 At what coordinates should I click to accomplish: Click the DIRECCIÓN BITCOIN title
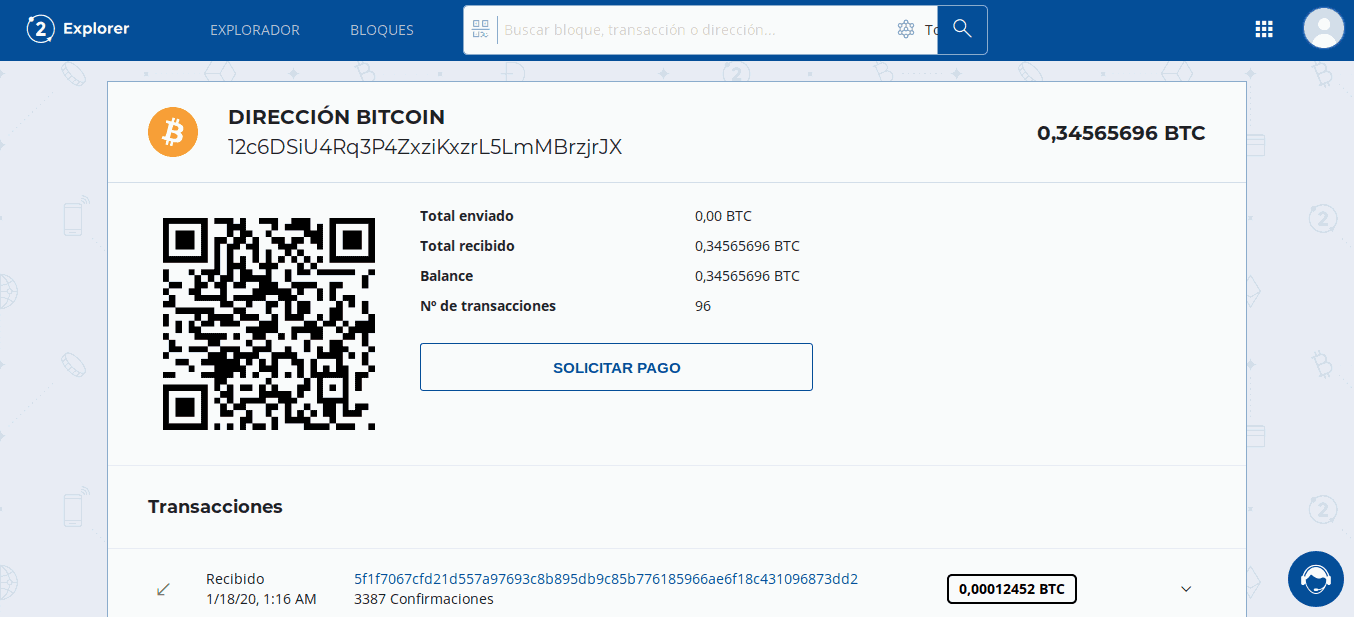(336, 117)
